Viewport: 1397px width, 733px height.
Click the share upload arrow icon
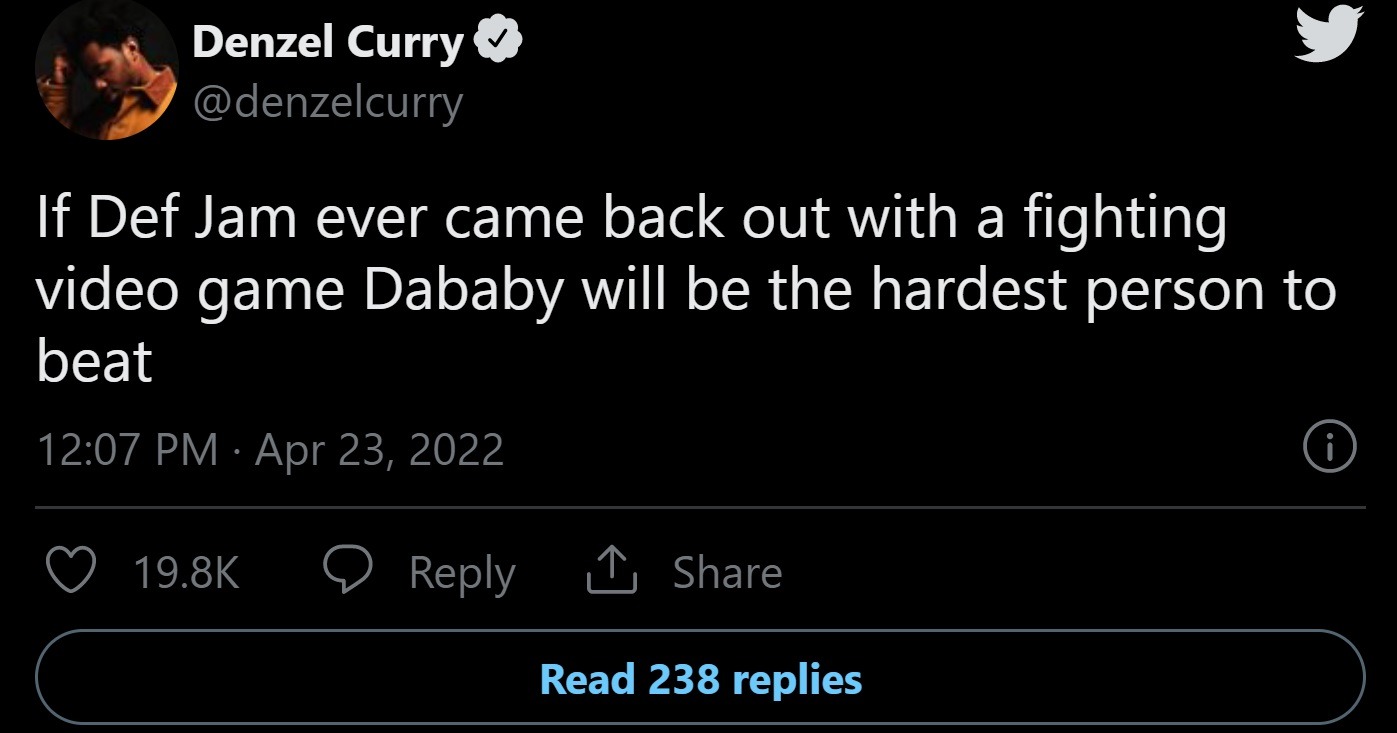[612, 572]
